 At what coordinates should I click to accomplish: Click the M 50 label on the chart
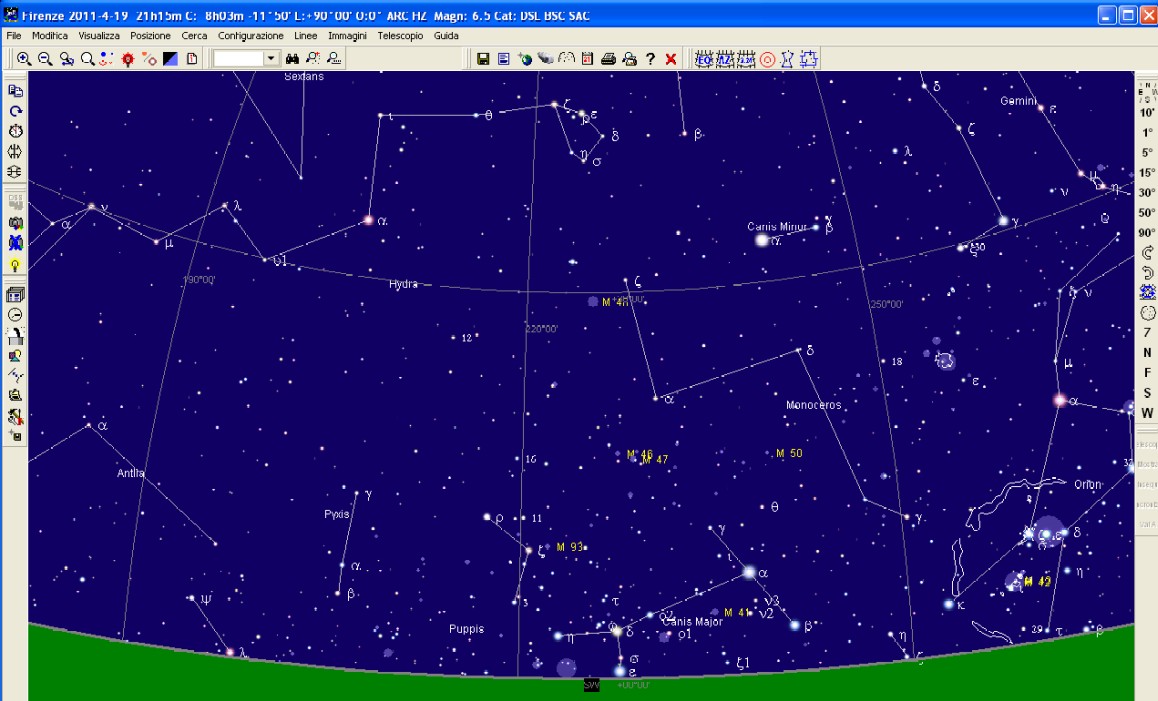click(789, 454)
